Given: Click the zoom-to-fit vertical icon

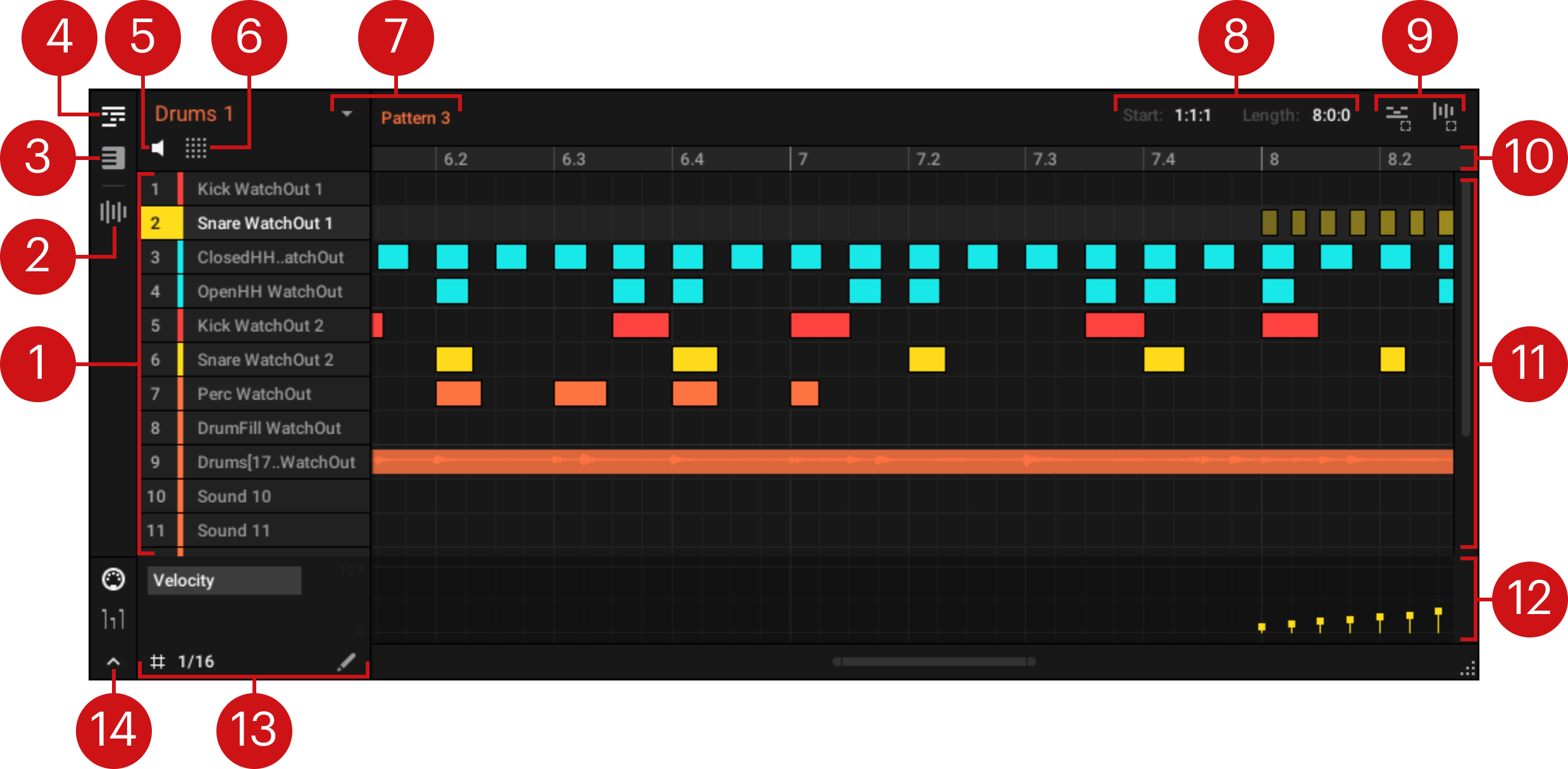Looking at the screenshot, I should [x=1445, y=118].
